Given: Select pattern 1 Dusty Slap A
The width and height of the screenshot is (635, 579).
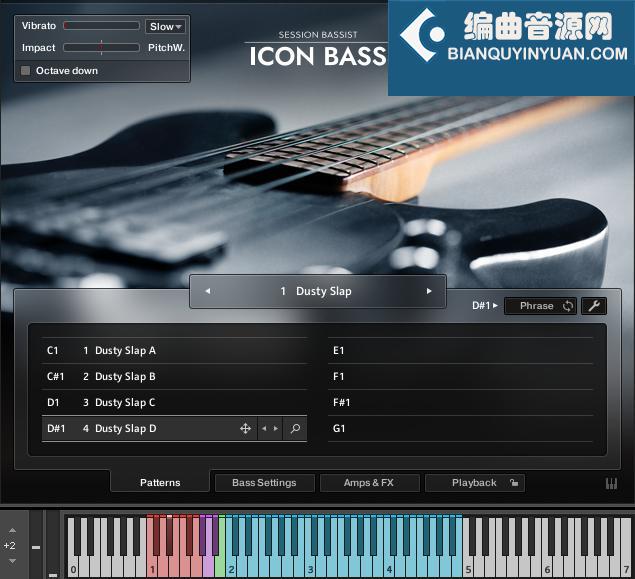Looking at the screenshot, I should pos(175,350).
